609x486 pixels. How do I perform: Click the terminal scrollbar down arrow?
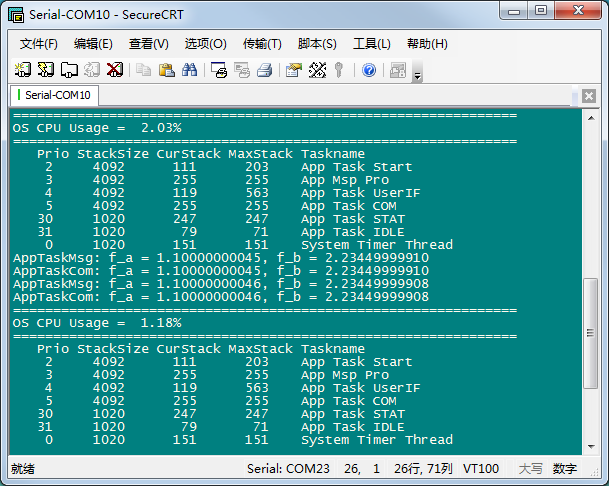591,447
